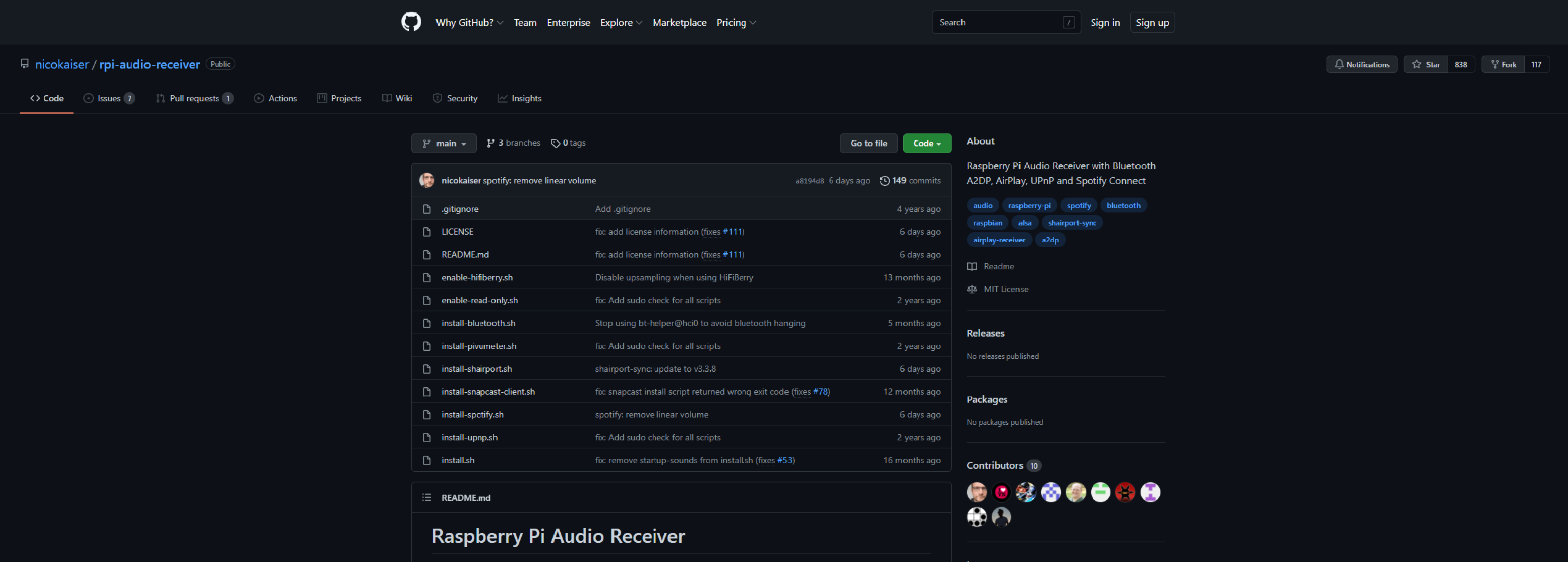Open the Issues tab

point(109,98)
